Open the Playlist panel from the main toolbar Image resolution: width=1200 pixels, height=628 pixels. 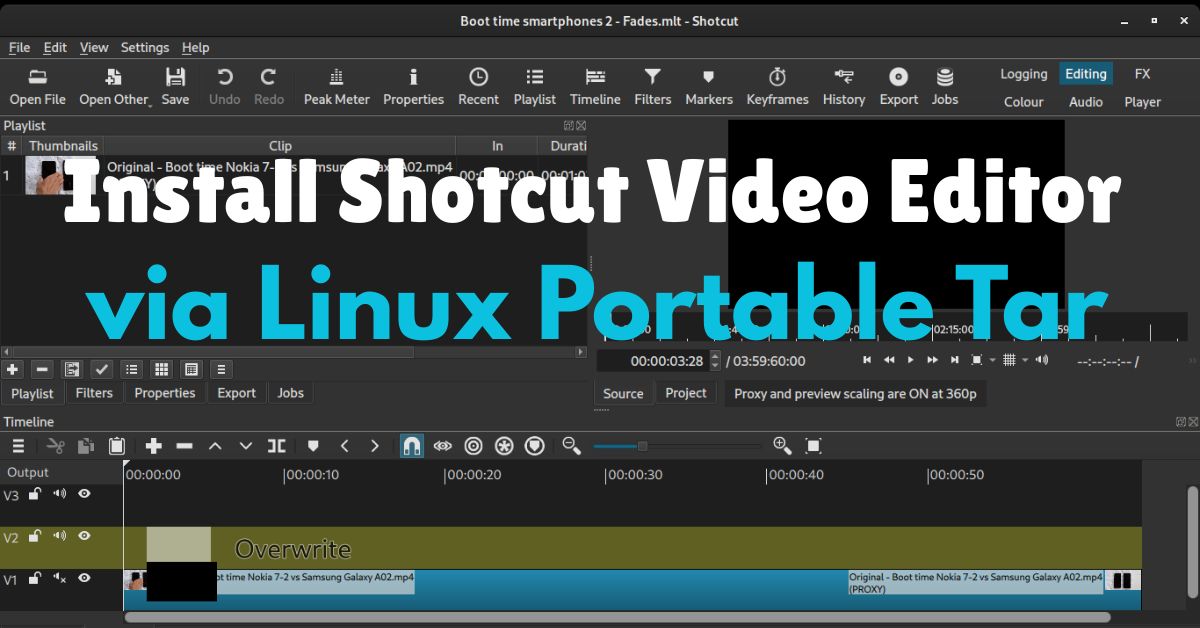535,87
